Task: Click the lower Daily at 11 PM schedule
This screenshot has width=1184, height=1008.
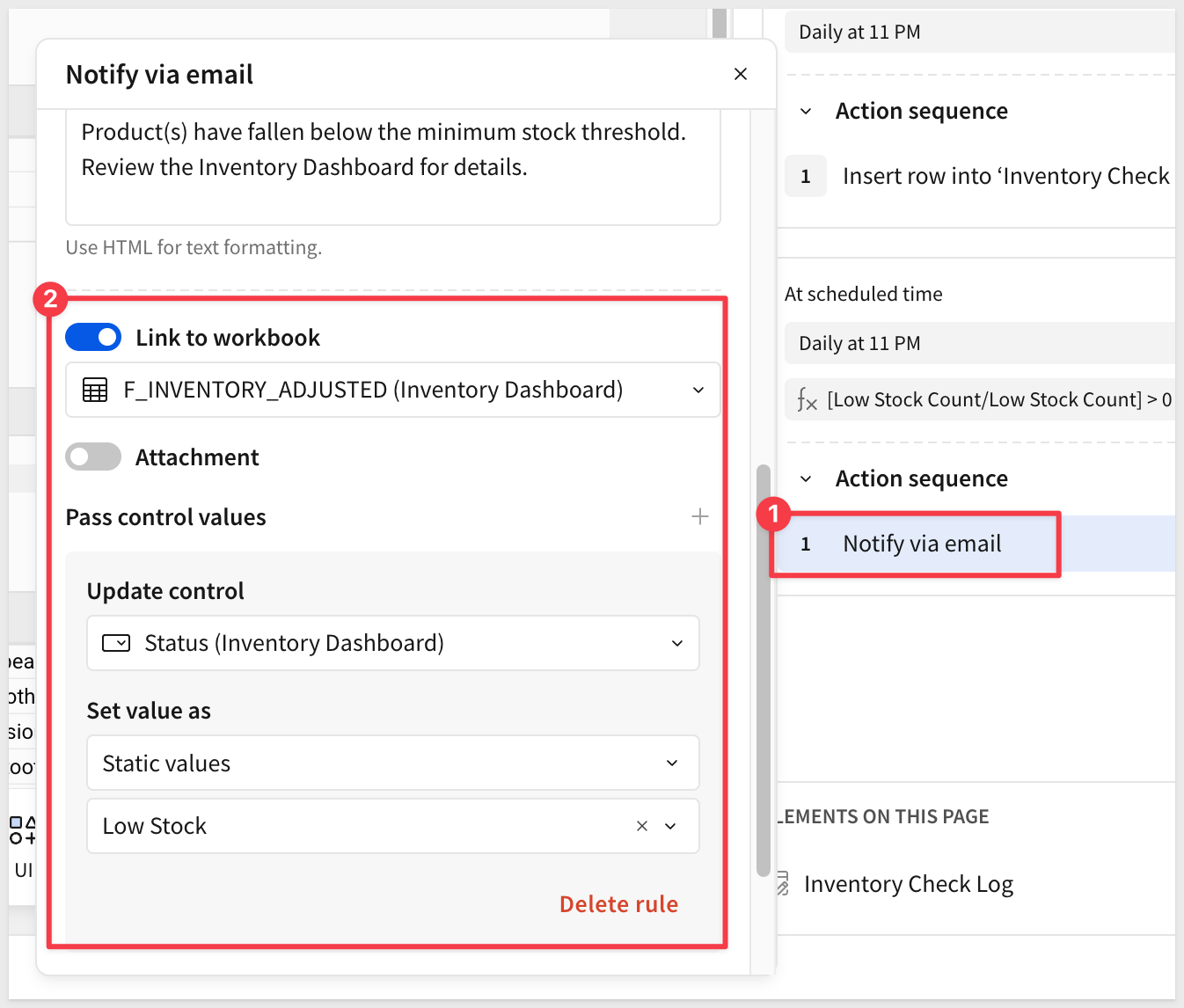Action: [976, 343]
